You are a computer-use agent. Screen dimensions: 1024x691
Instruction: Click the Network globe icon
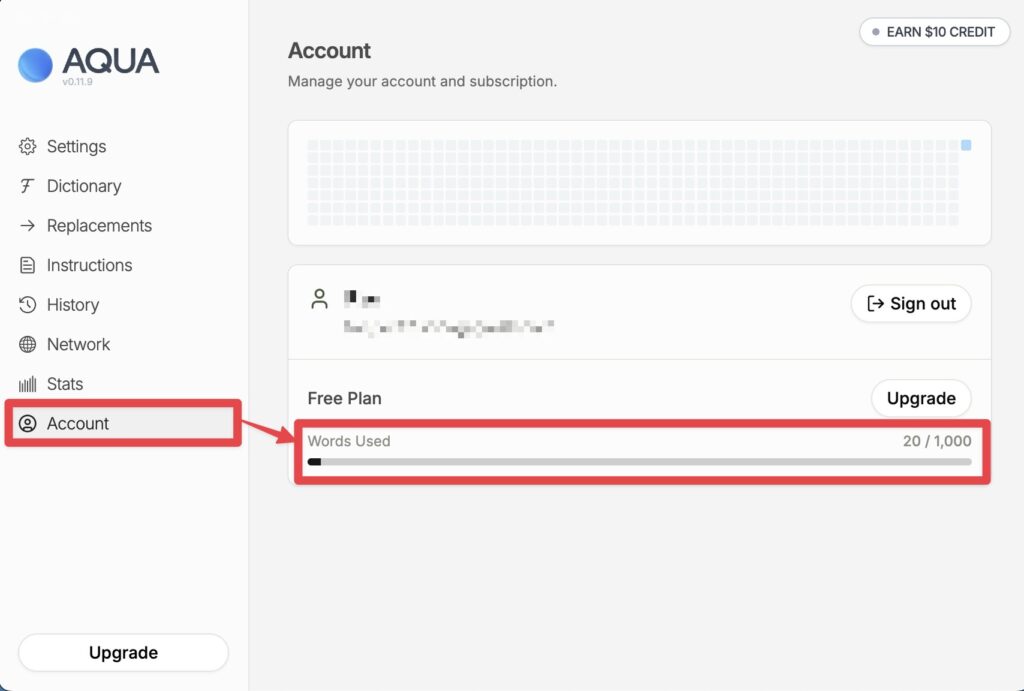(28, 345)
